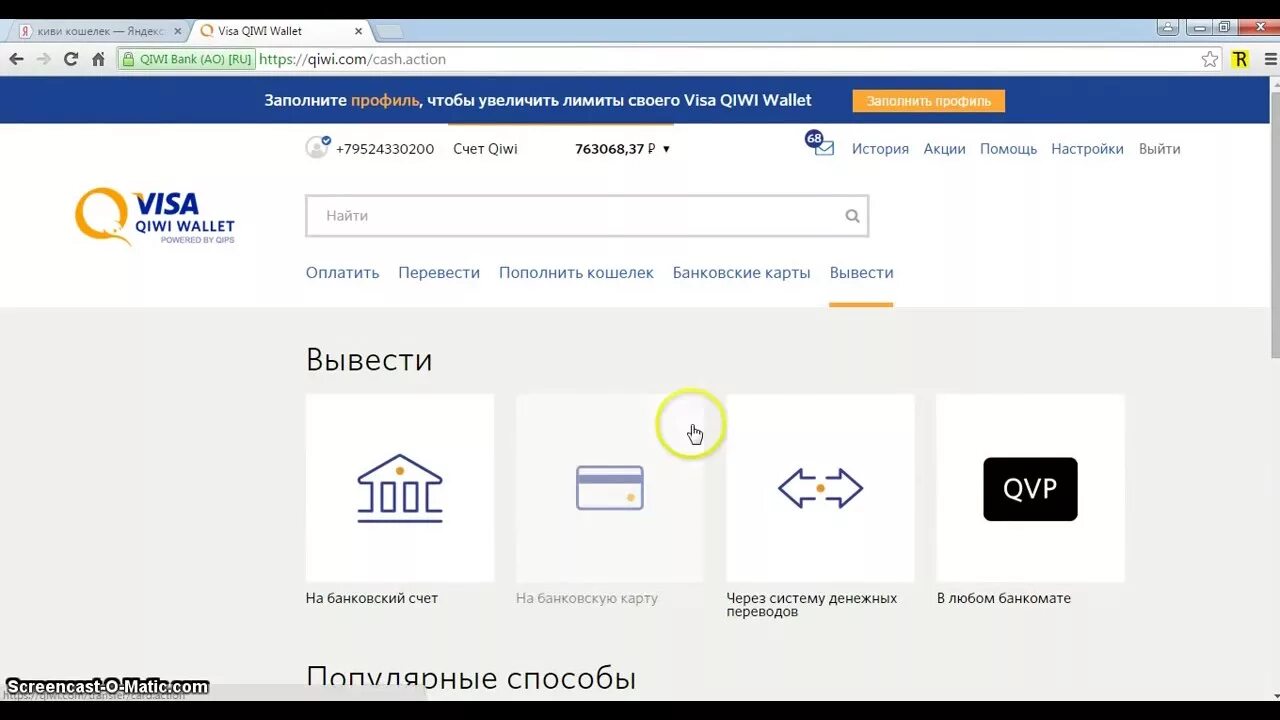Click the На банковский счет label
Viewport: 1280px width, 720px height.
pyautogui.click(x=372, y=598)
